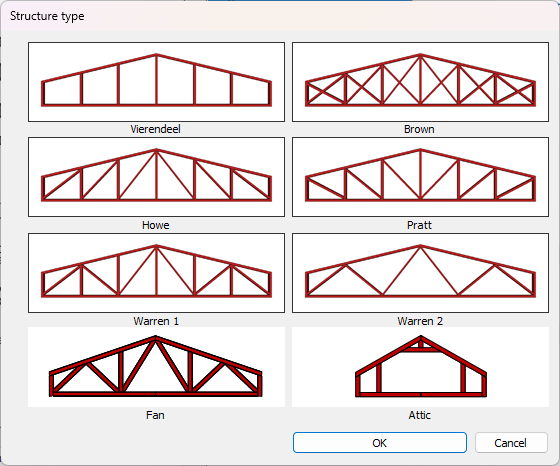Screen dimensions: 560x466
Task: Click the 'Fan' label text
Action: point(155,415)
